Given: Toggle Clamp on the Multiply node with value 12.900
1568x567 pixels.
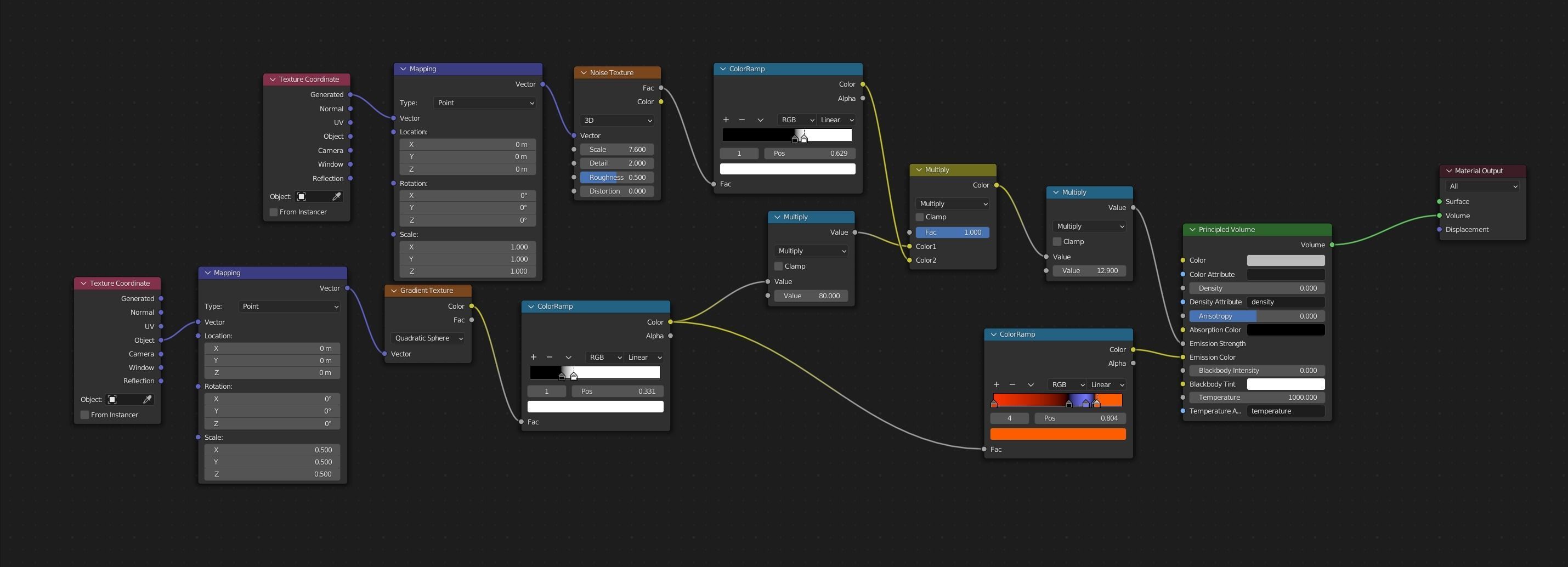Looking at the screenshot, I should 1057,241.
